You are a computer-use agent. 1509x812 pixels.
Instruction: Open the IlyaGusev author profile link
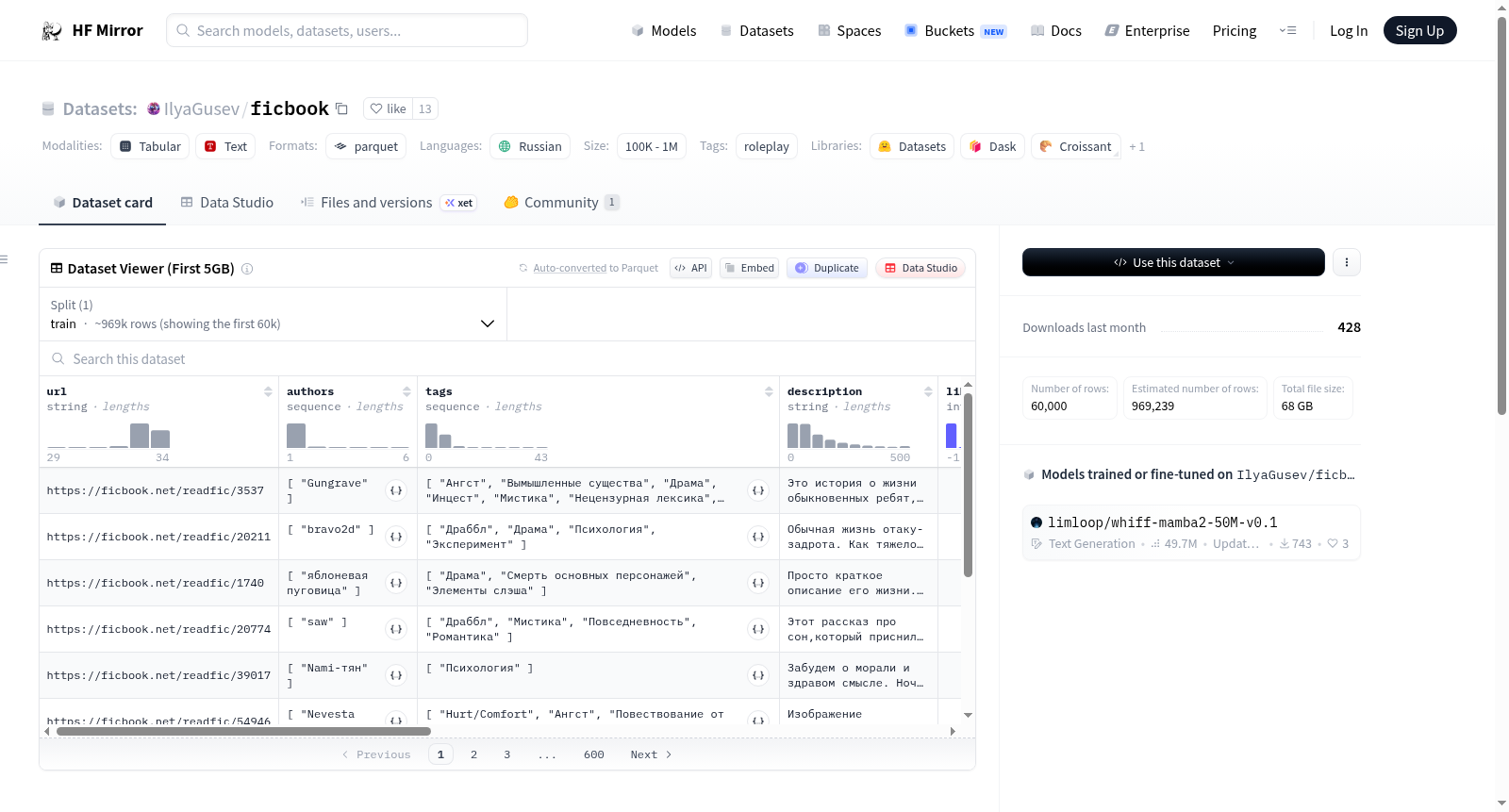(202, 109)
